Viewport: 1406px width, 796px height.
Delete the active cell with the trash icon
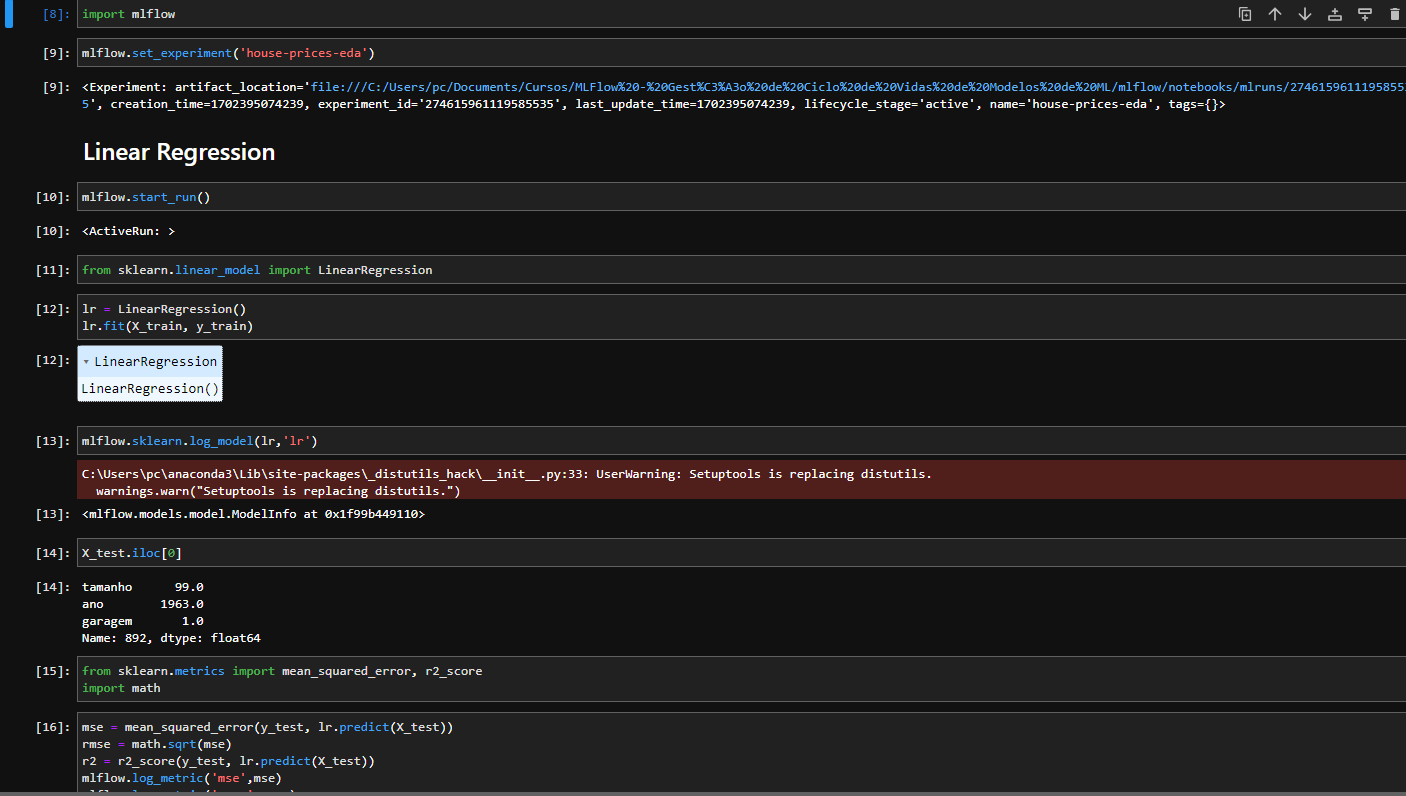click(1395, 14)
